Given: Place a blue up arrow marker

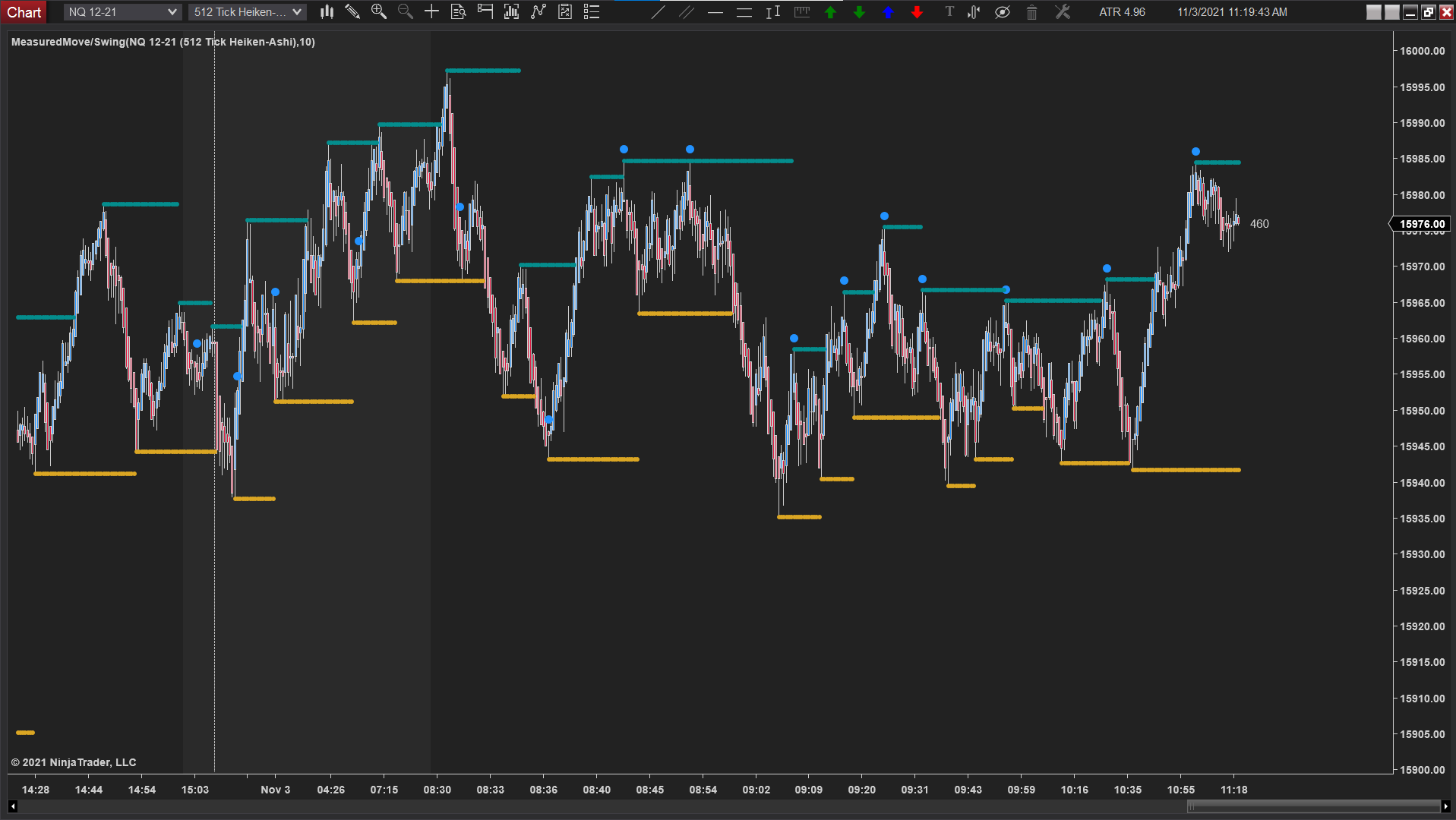Looking at the screenshot, I should click(x=888, y=11).
